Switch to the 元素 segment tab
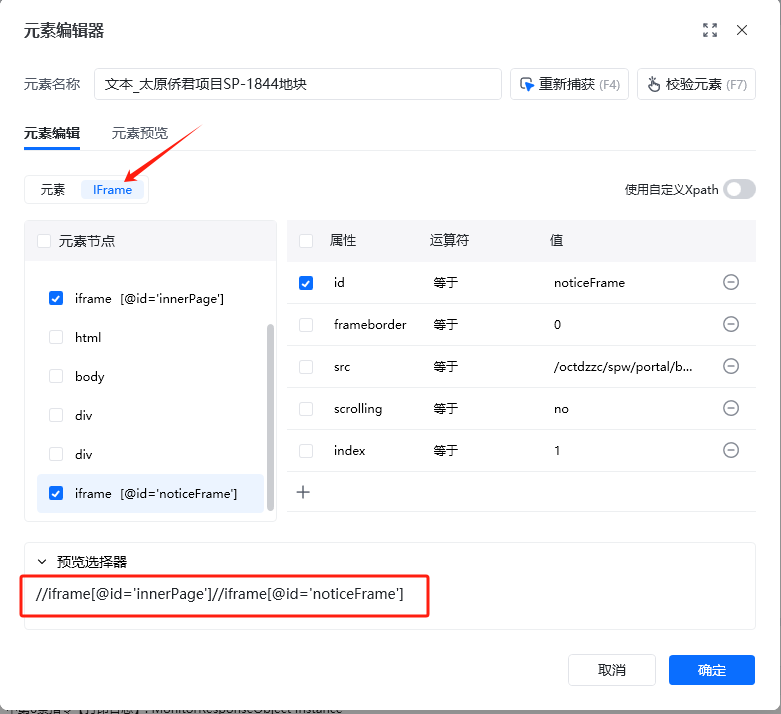Screen dimensions: 781x714 [53, 190]
